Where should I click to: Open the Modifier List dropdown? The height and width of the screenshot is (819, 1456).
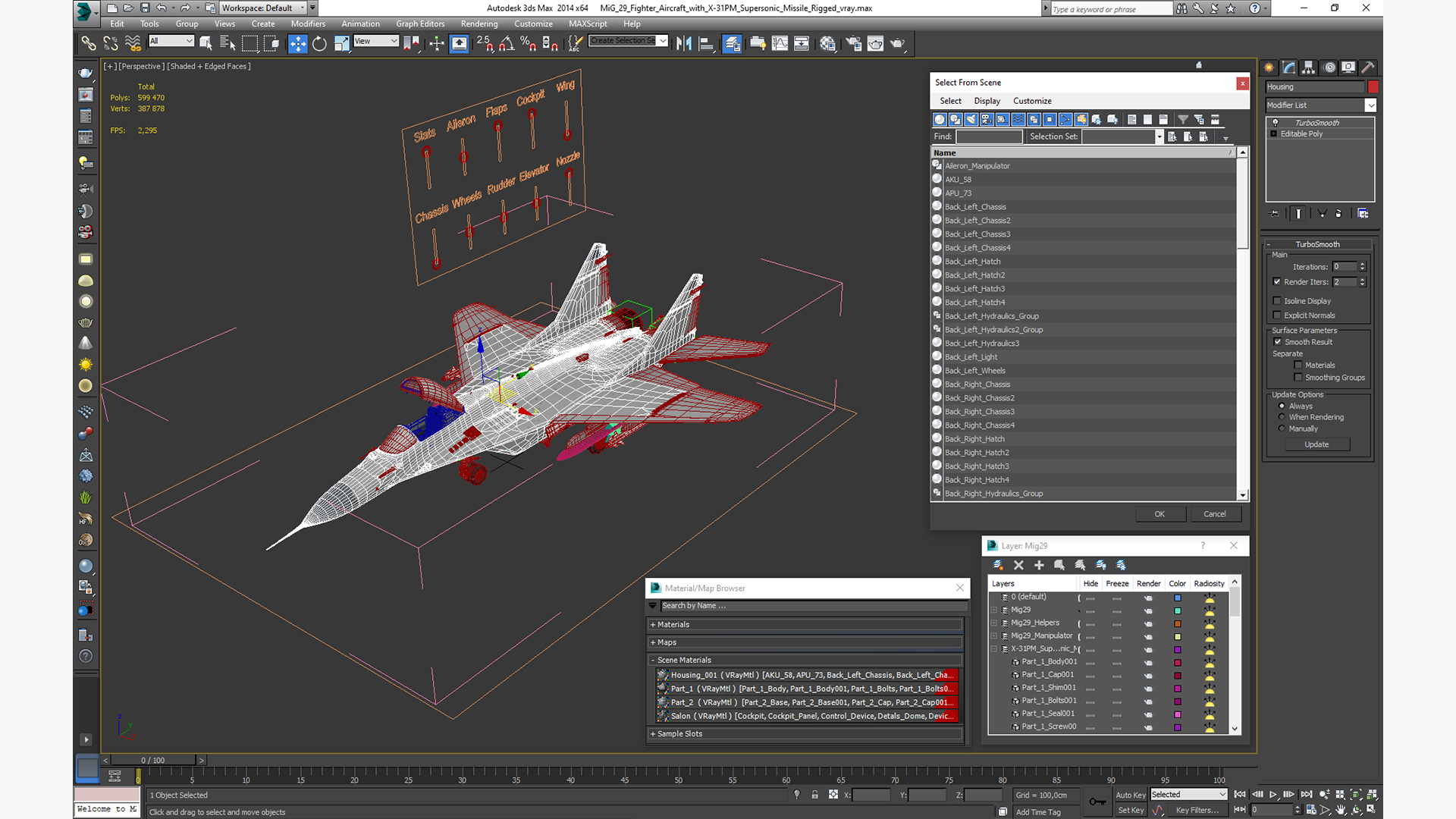click(x=1370, y=105)
